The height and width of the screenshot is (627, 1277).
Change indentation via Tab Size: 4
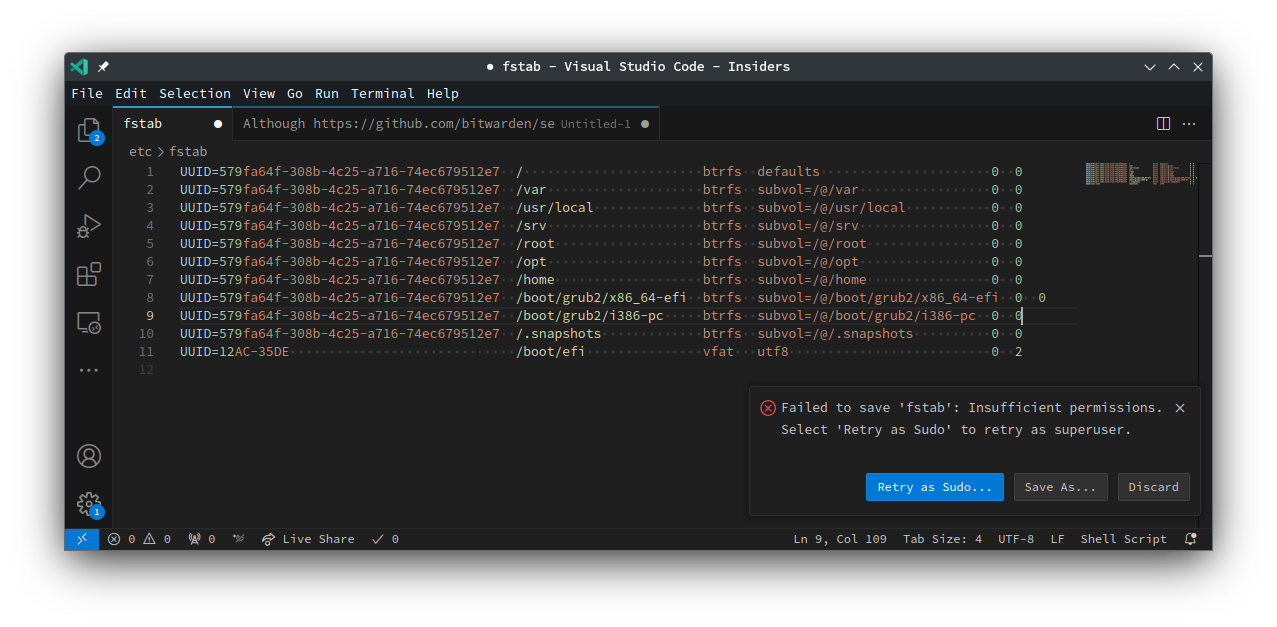pos(942,539)
